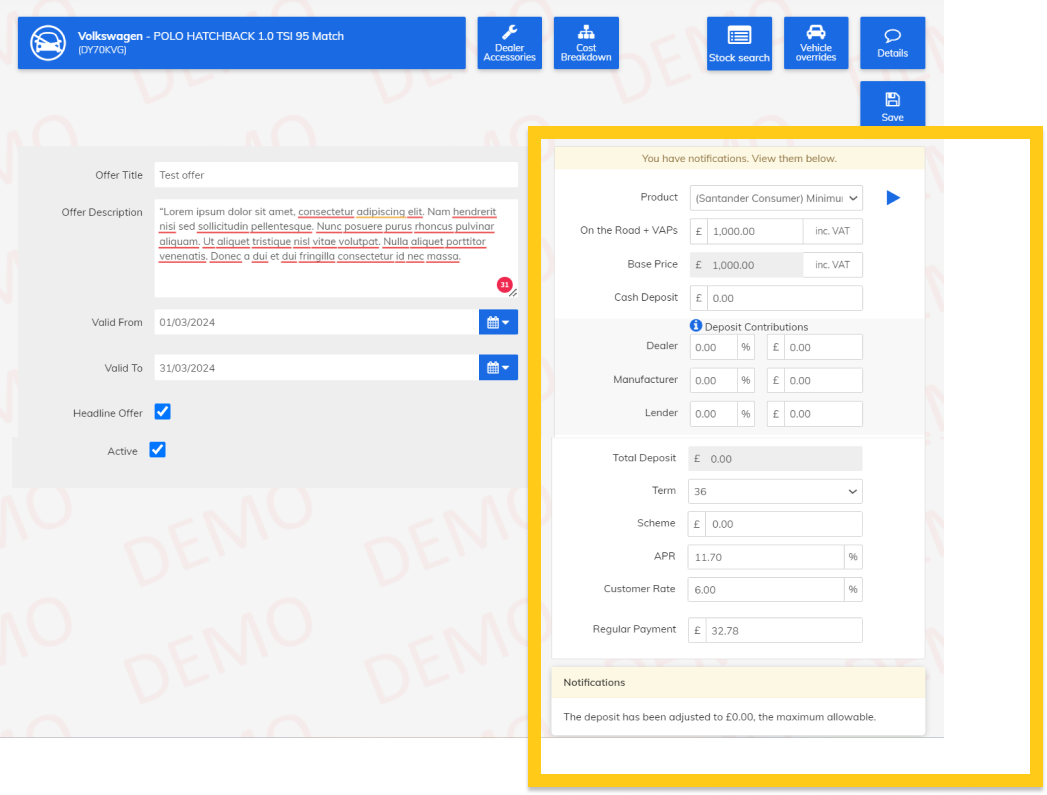Open the Term dropdown showing 36
The height and width of the screenshot is (795, 1047).
point(775,491)
